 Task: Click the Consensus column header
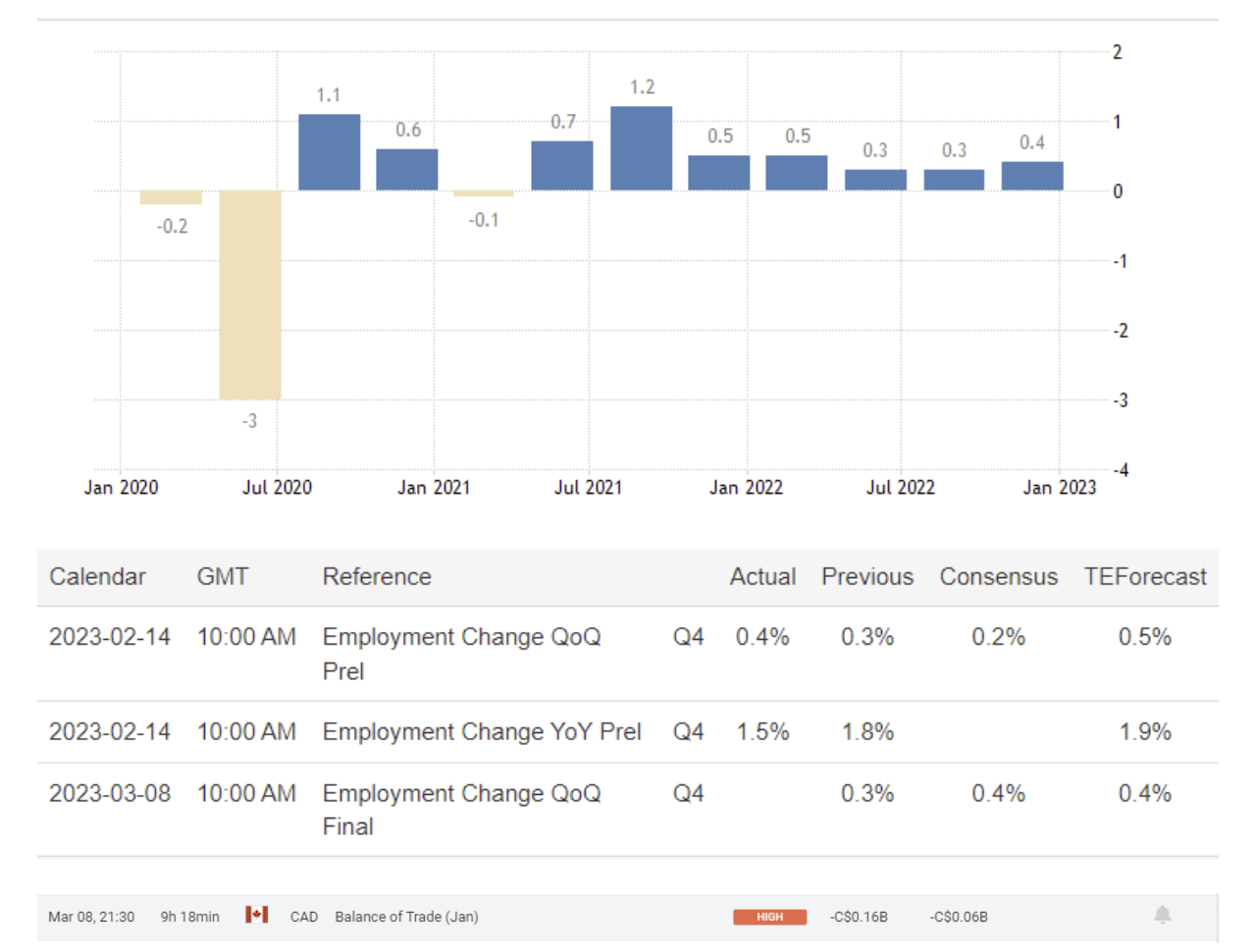pyautogui.click(x=998, y=577)
